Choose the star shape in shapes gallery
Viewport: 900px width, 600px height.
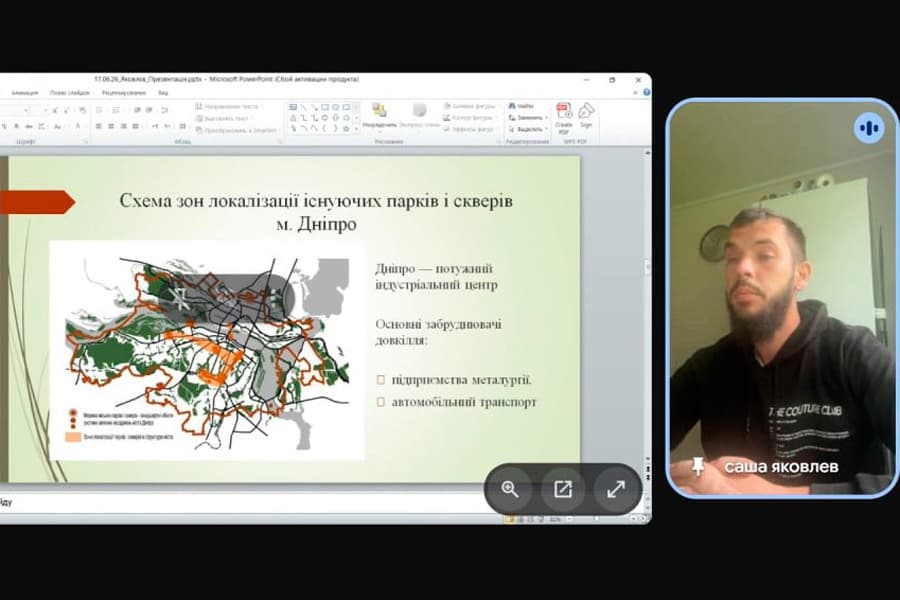346,129
